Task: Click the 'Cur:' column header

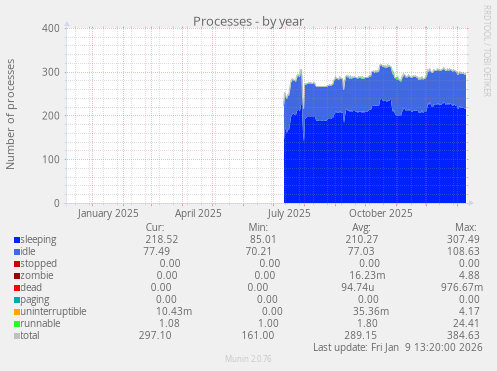Action: [x=155, y=227]
